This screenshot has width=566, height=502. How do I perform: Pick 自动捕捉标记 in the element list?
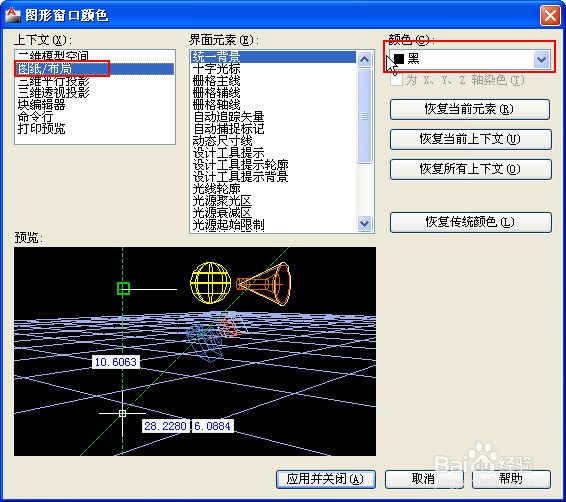click(273, 128)
